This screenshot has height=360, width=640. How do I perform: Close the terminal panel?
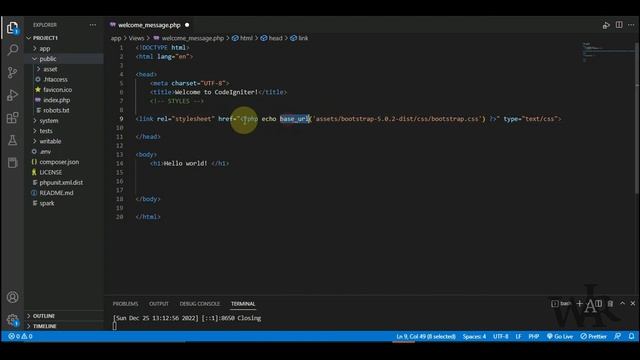click(x=632, y=303)
